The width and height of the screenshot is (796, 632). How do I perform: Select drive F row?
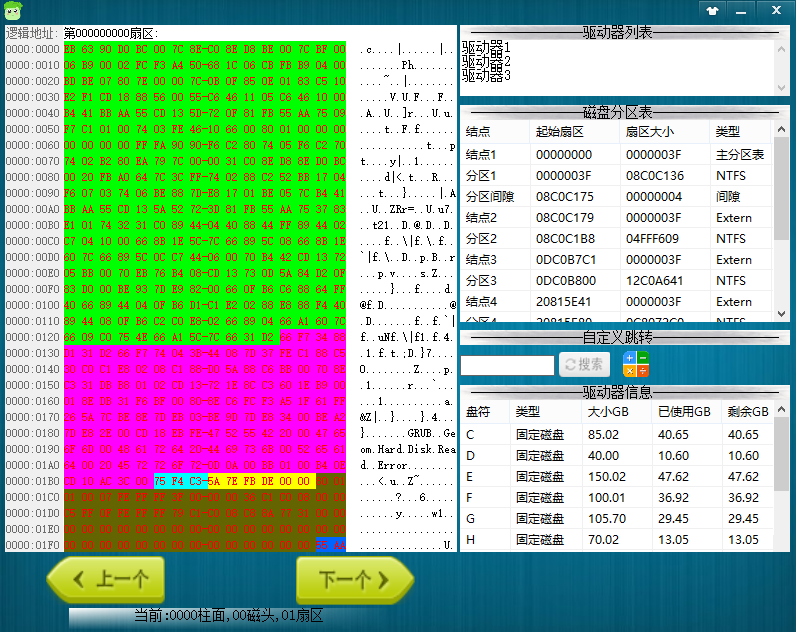click(617, 498)
